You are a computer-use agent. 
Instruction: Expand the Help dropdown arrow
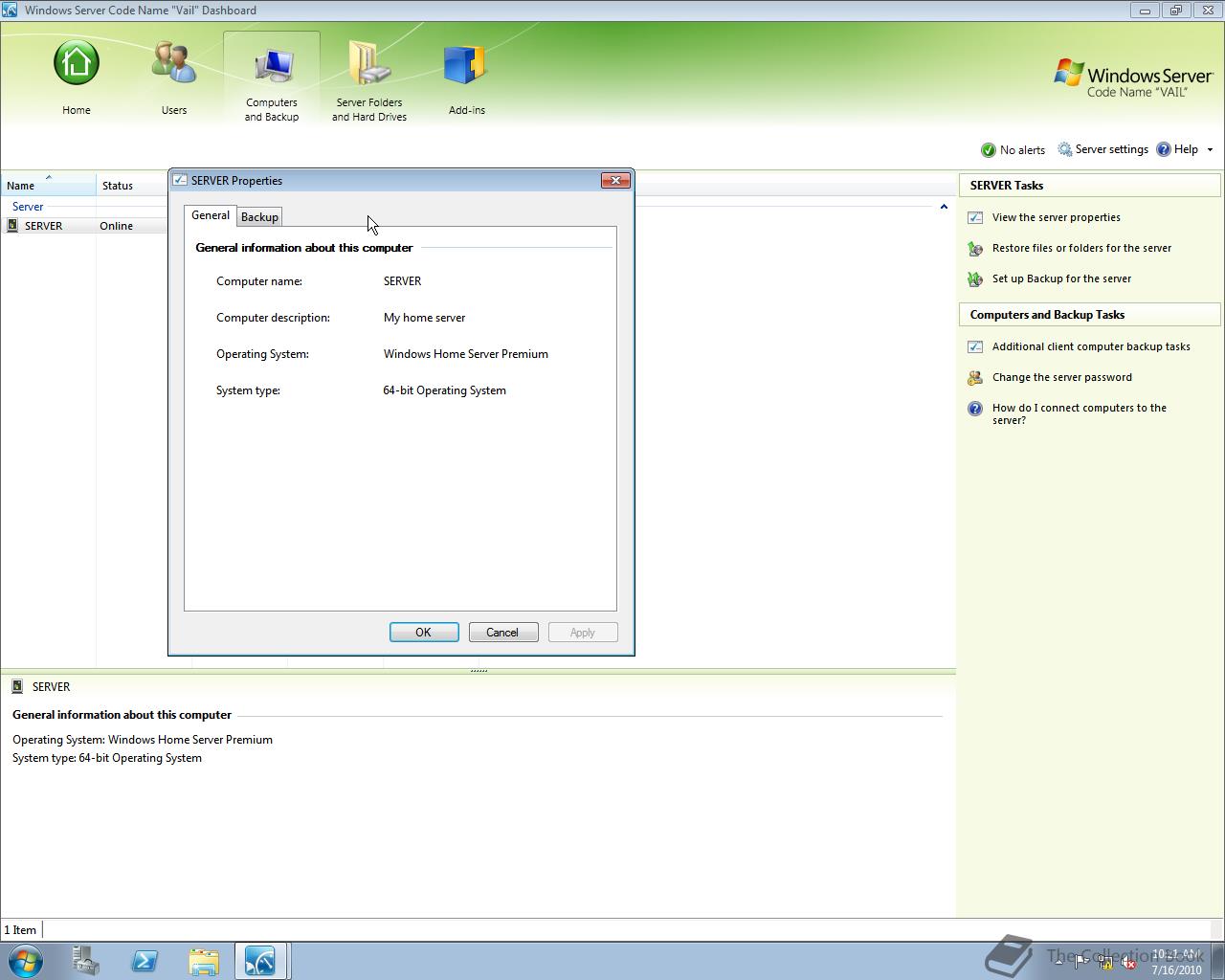1210,150
